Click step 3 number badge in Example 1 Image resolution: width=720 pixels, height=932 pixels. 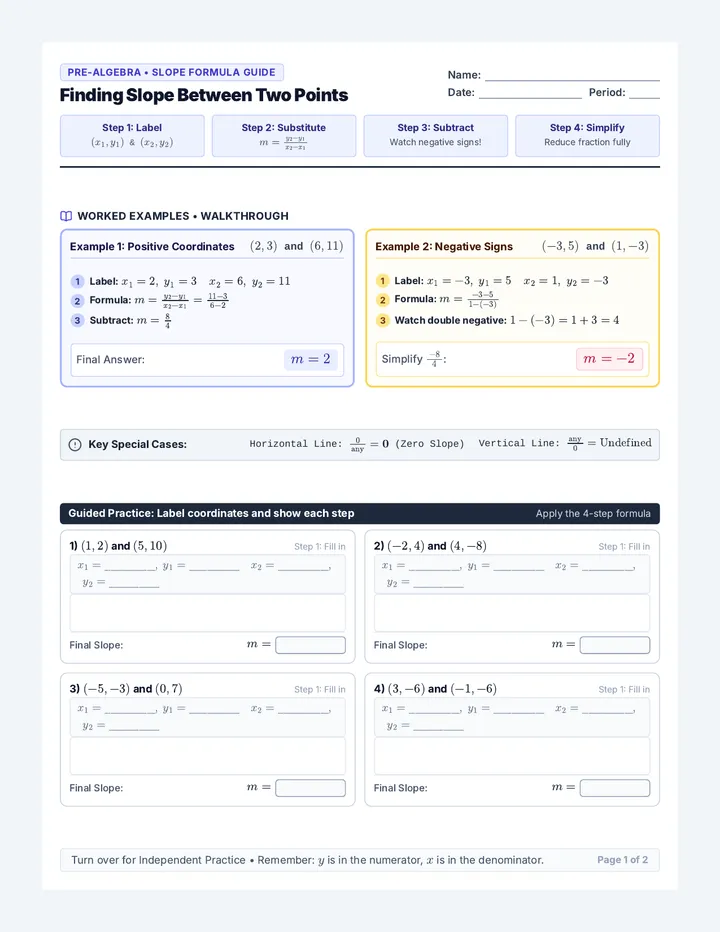[77, 320]
